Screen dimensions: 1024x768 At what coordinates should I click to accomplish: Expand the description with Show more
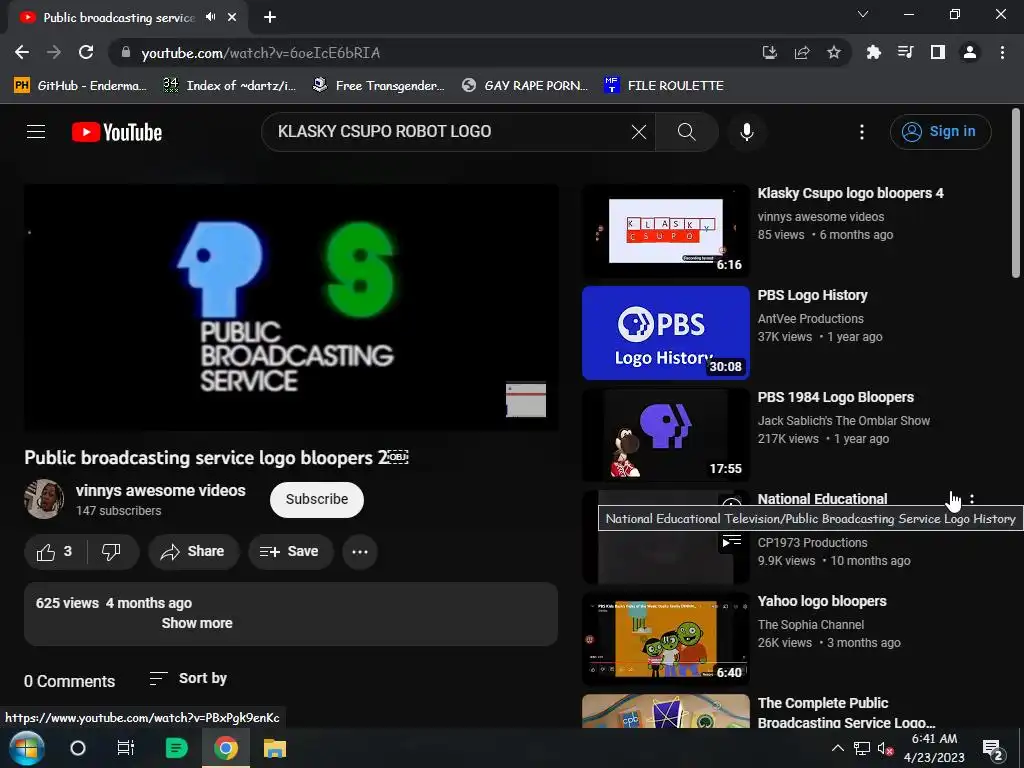(197, 623)
